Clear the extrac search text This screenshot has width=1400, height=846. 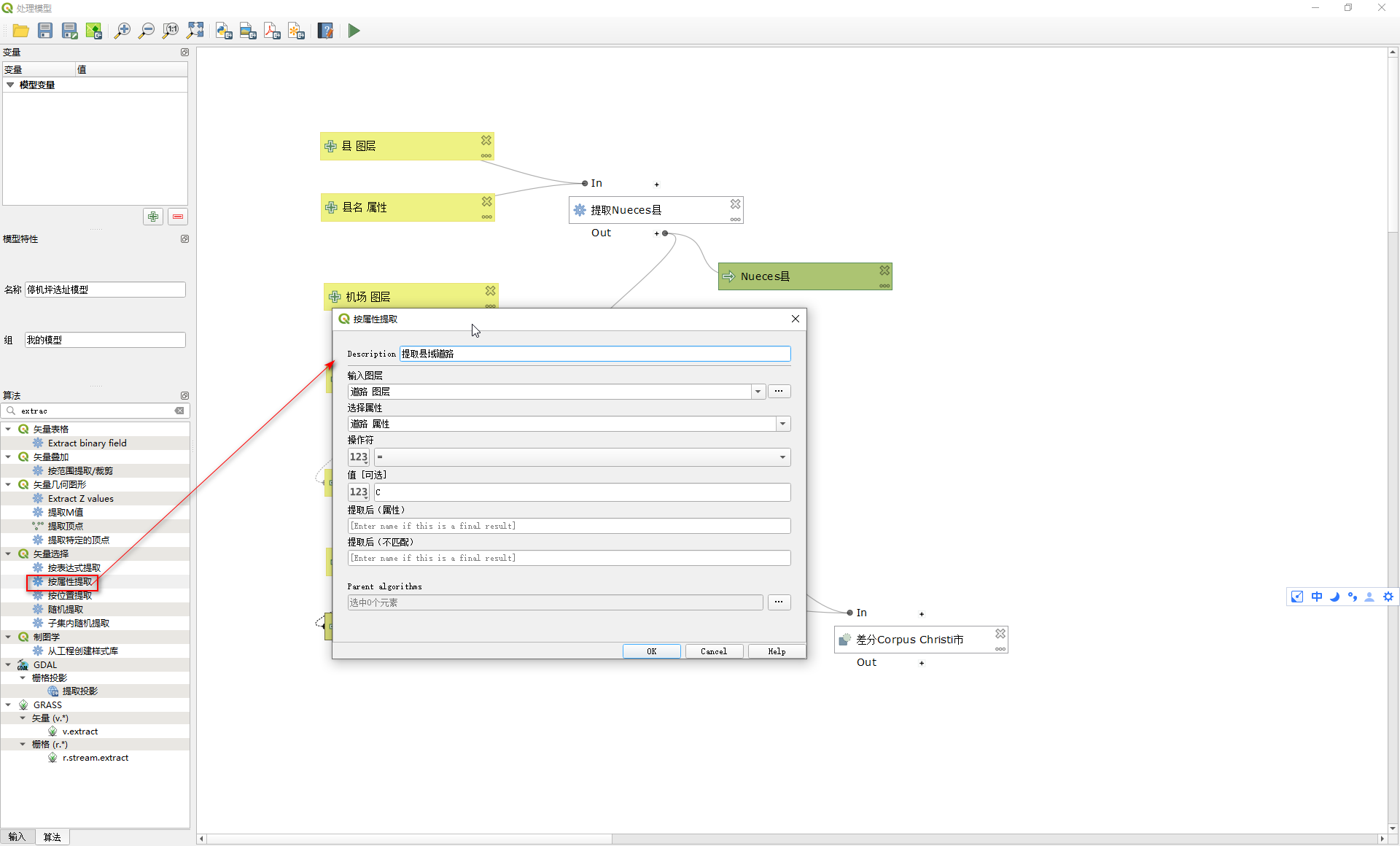point(179,411)
